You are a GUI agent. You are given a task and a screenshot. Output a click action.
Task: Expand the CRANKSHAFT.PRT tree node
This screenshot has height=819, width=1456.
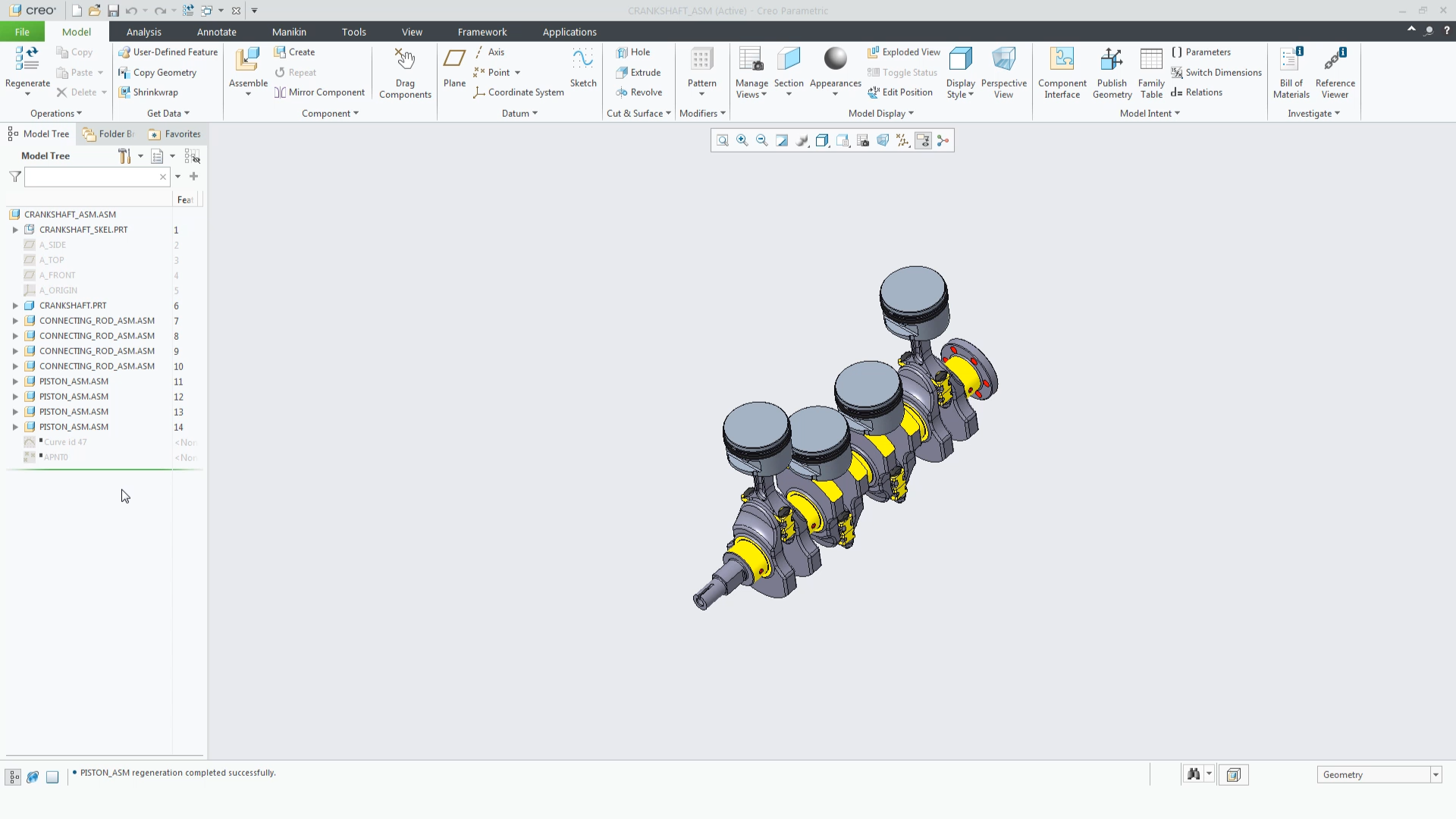point(15,306)
